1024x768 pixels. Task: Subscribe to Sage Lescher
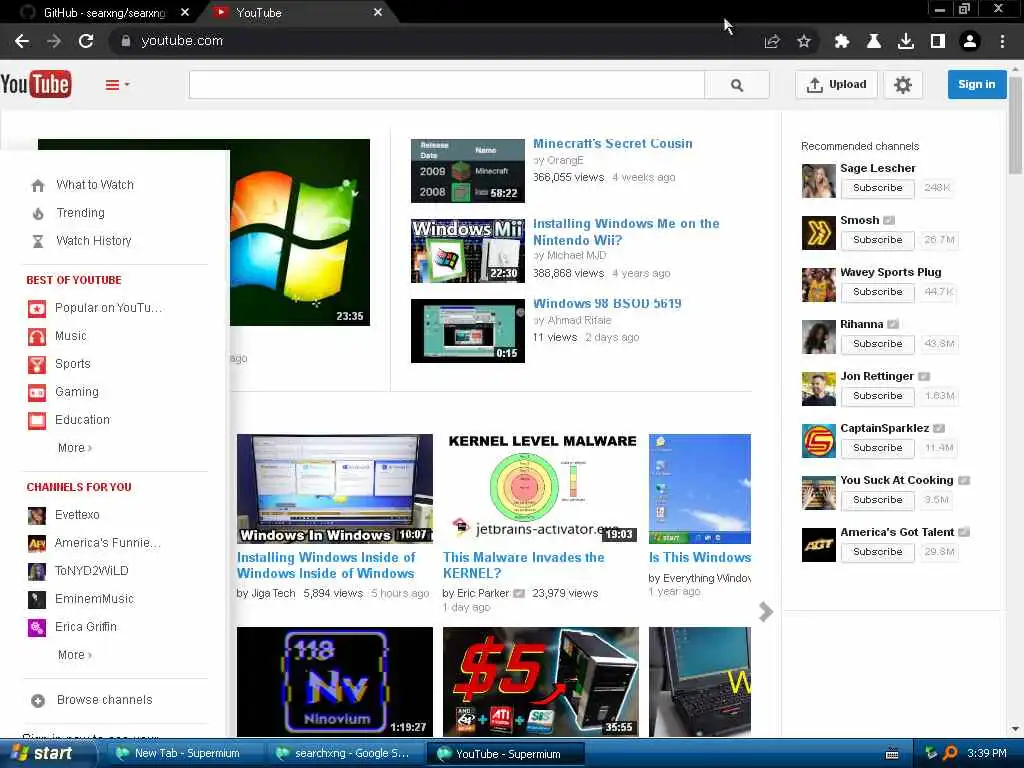click(877, 188)
